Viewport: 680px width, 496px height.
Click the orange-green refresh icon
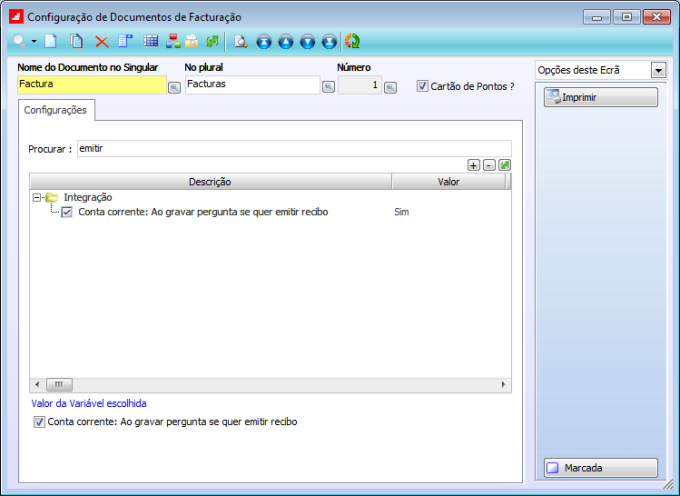[352, 42]
